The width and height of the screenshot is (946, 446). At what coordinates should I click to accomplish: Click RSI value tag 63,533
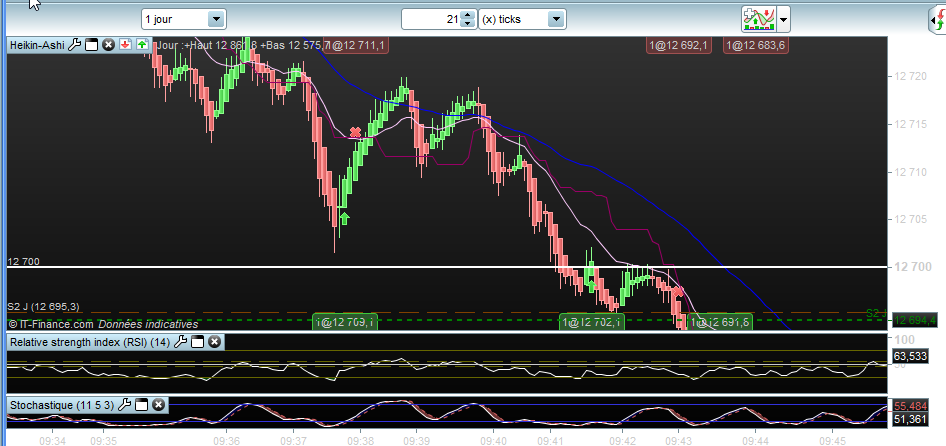910,356
